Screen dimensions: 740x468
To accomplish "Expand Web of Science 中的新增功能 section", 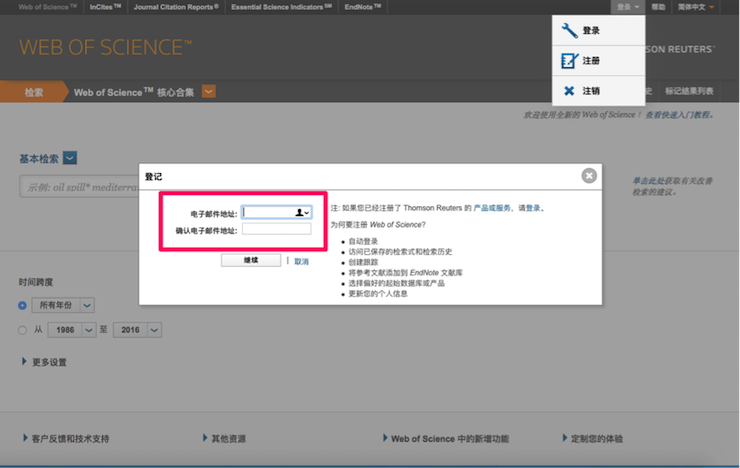I will coord(446,438).
